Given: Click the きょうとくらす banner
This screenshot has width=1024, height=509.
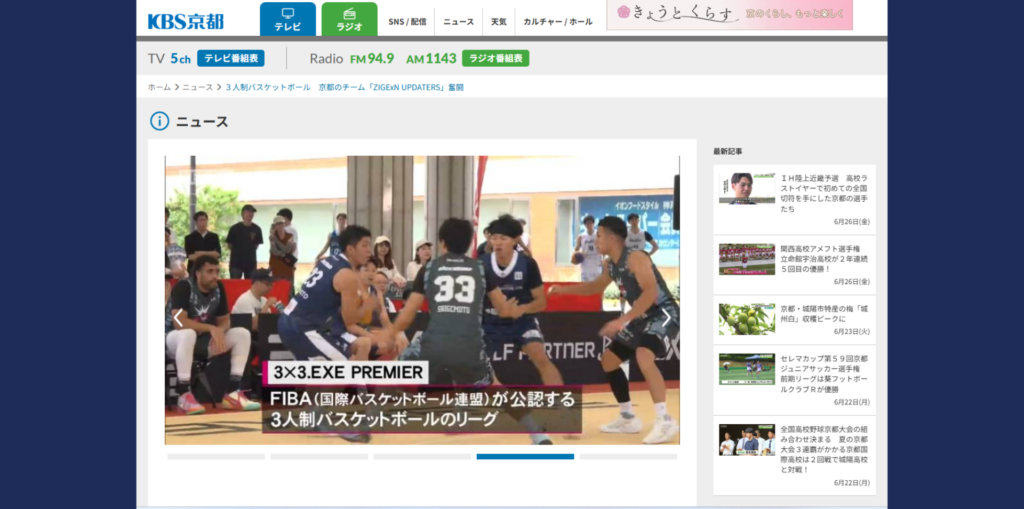Looking at the screenshot, I should tap(729, 14).
